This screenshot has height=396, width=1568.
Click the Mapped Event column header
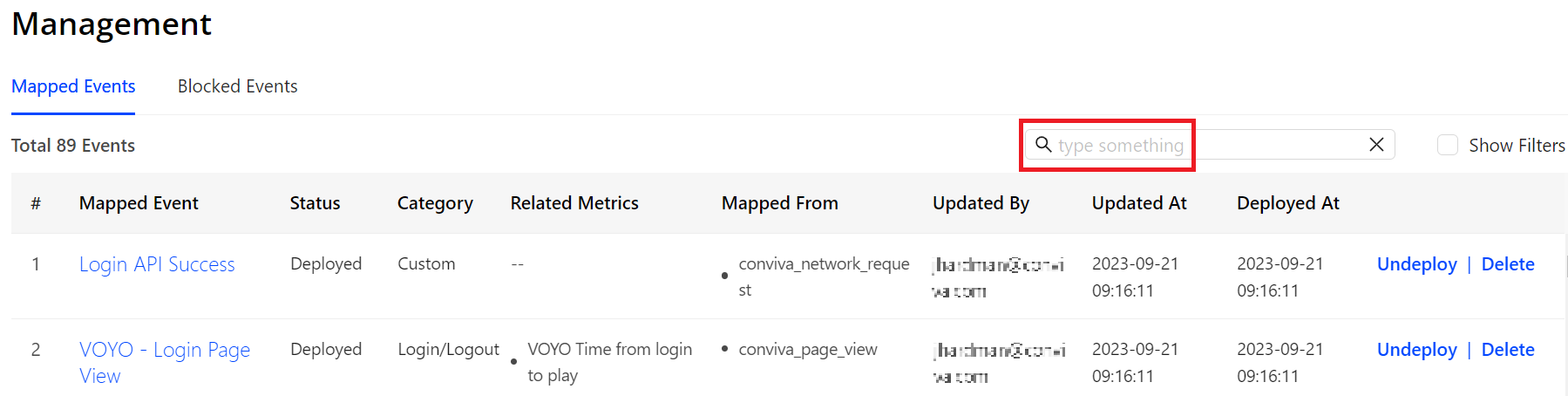[139, 203]
